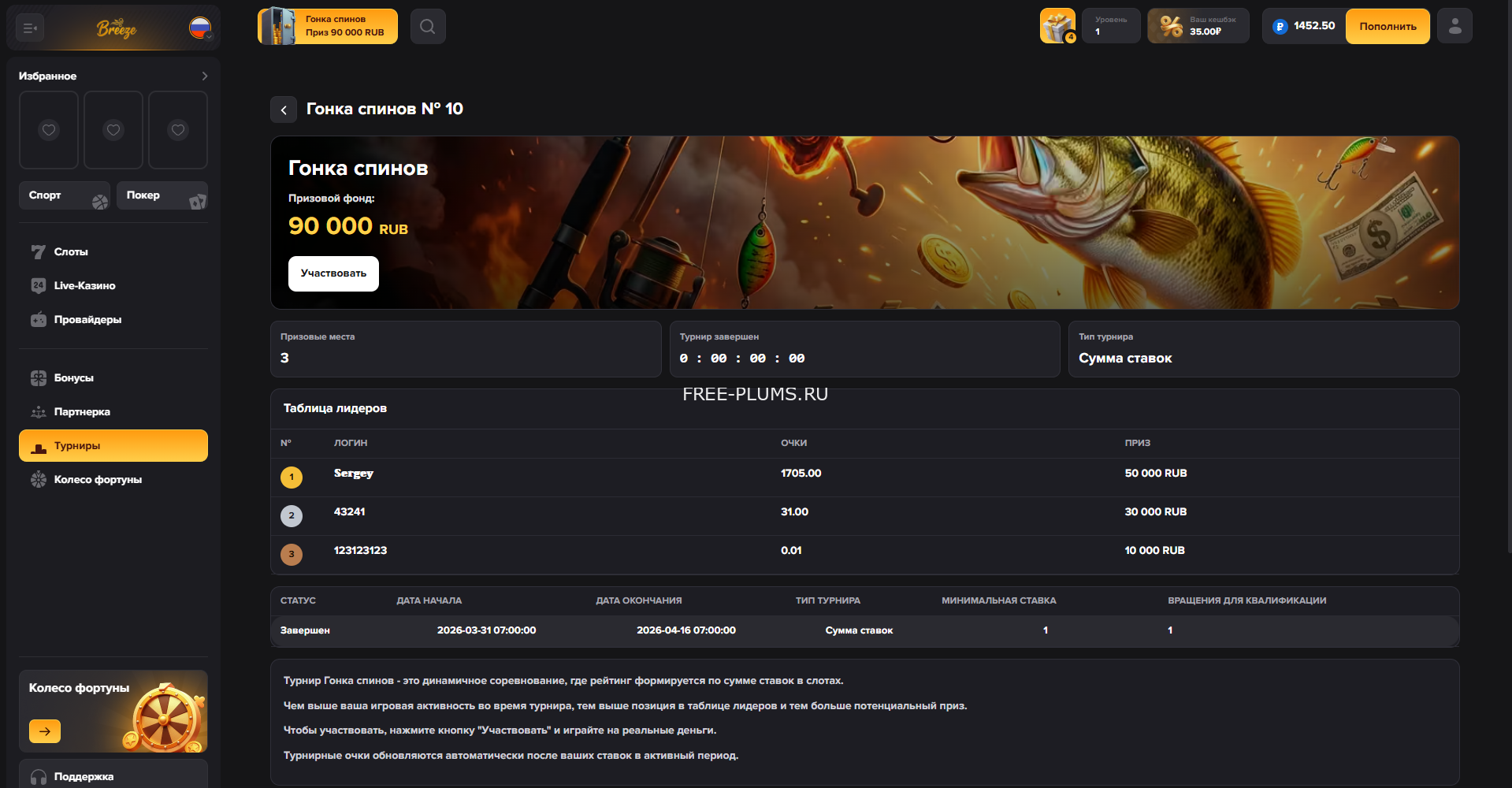The width and height of the screenshot is (1512, 788).
Task: Open the search magnifier icon
Action: coord(428,27)
